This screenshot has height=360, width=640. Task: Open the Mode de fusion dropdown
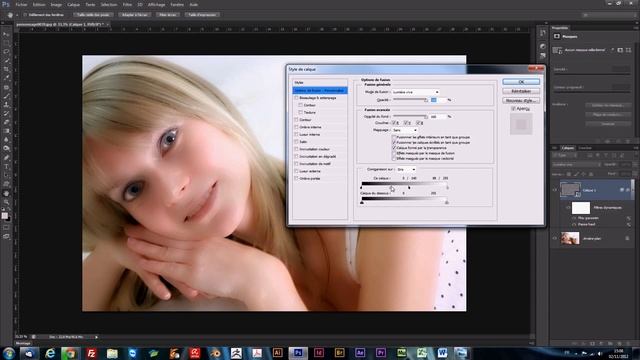[x=416, y=92]
